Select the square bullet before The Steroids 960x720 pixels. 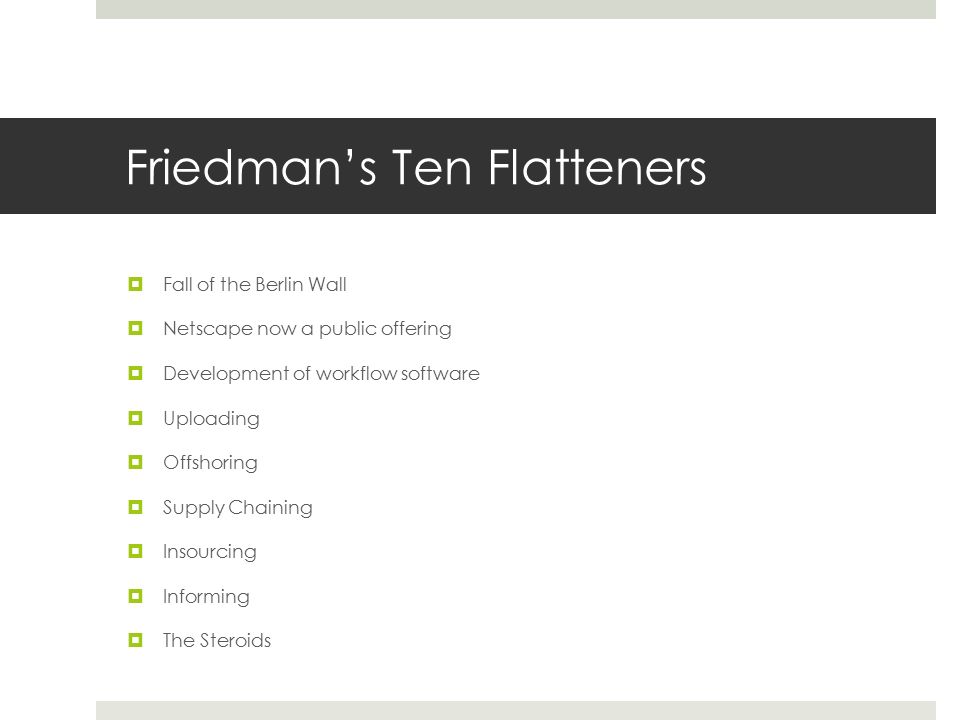(135, 640)
